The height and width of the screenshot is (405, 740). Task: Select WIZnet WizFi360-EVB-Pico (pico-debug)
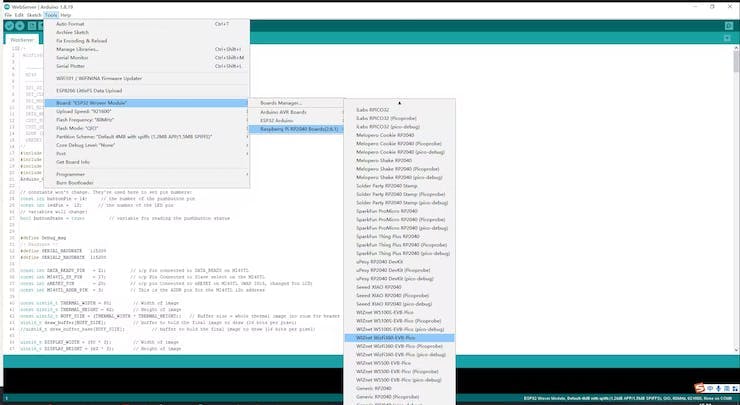399,354
